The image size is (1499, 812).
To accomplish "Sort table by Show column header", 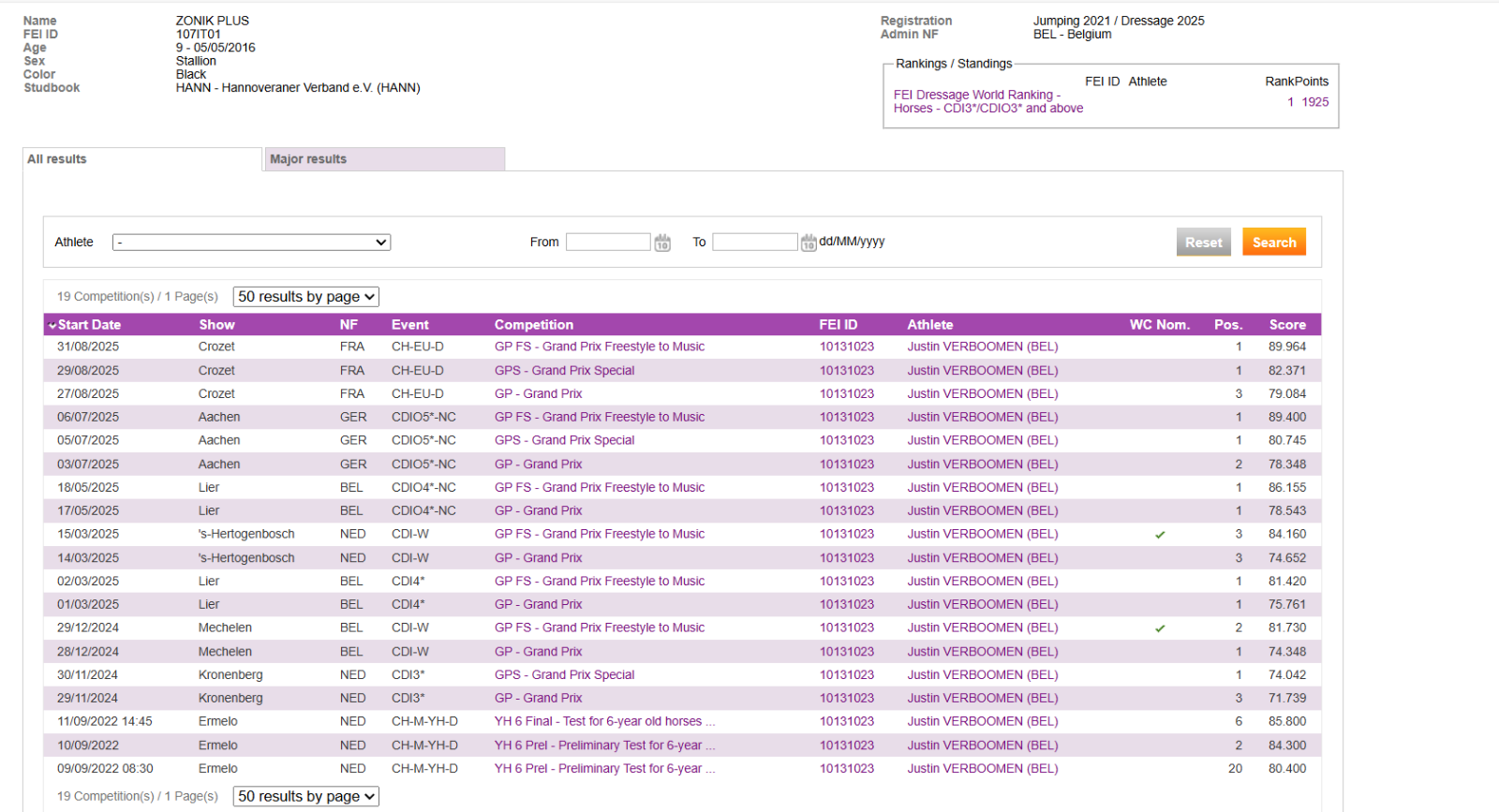I will [216, 325].
